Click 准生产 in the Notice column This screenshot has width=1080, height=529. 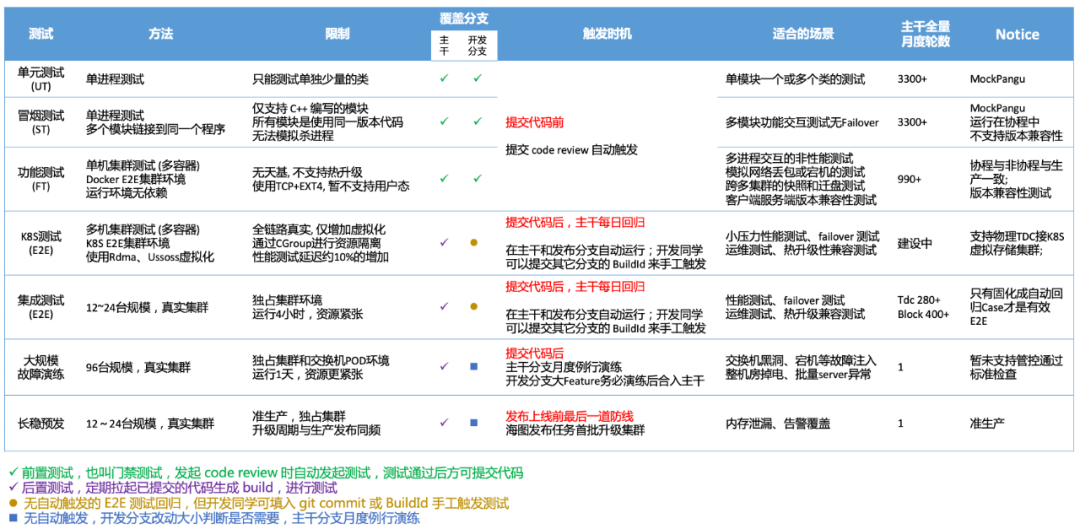(x=986, y=424)
